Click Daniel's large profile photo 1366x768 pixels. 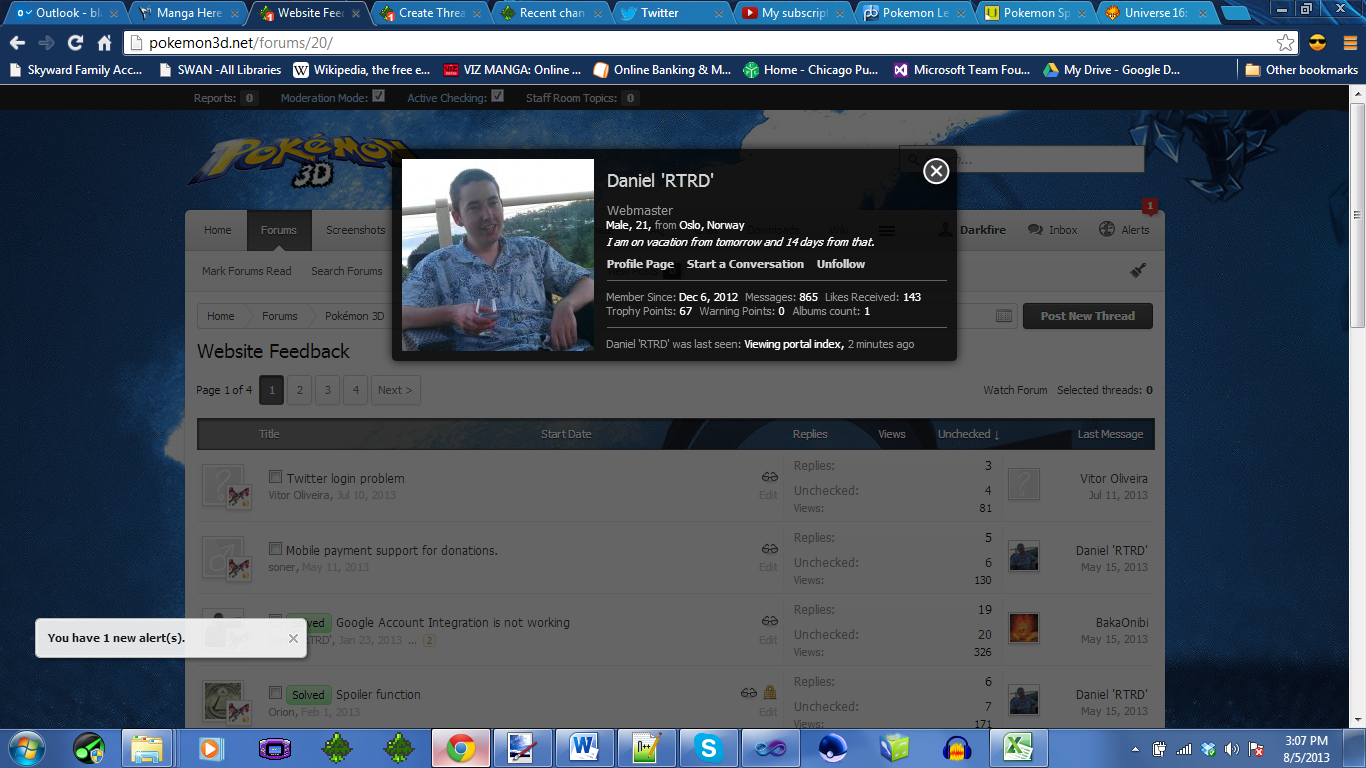[x=498, y=255]
